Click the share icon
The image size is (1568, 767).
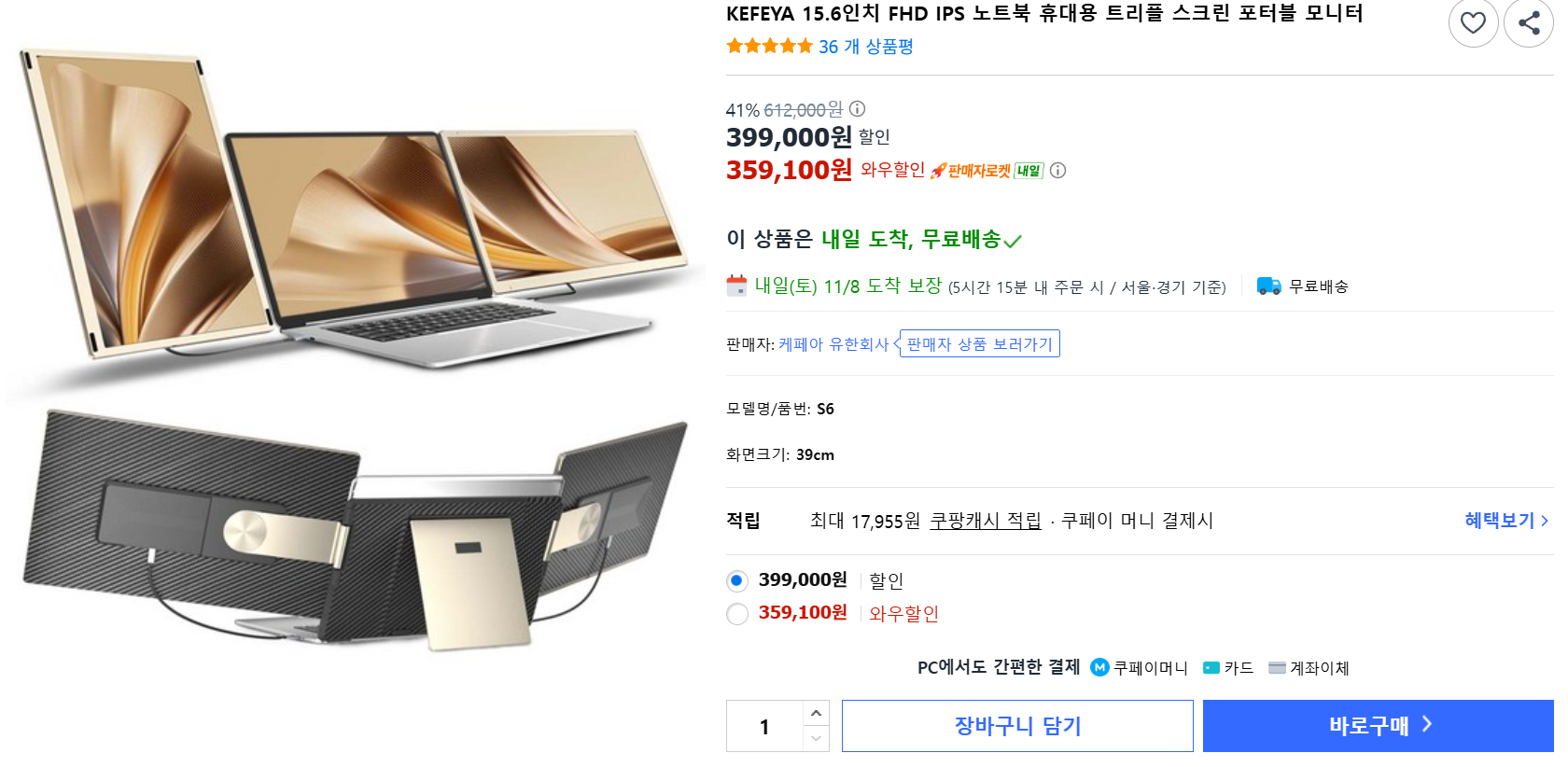point(1529,22)
